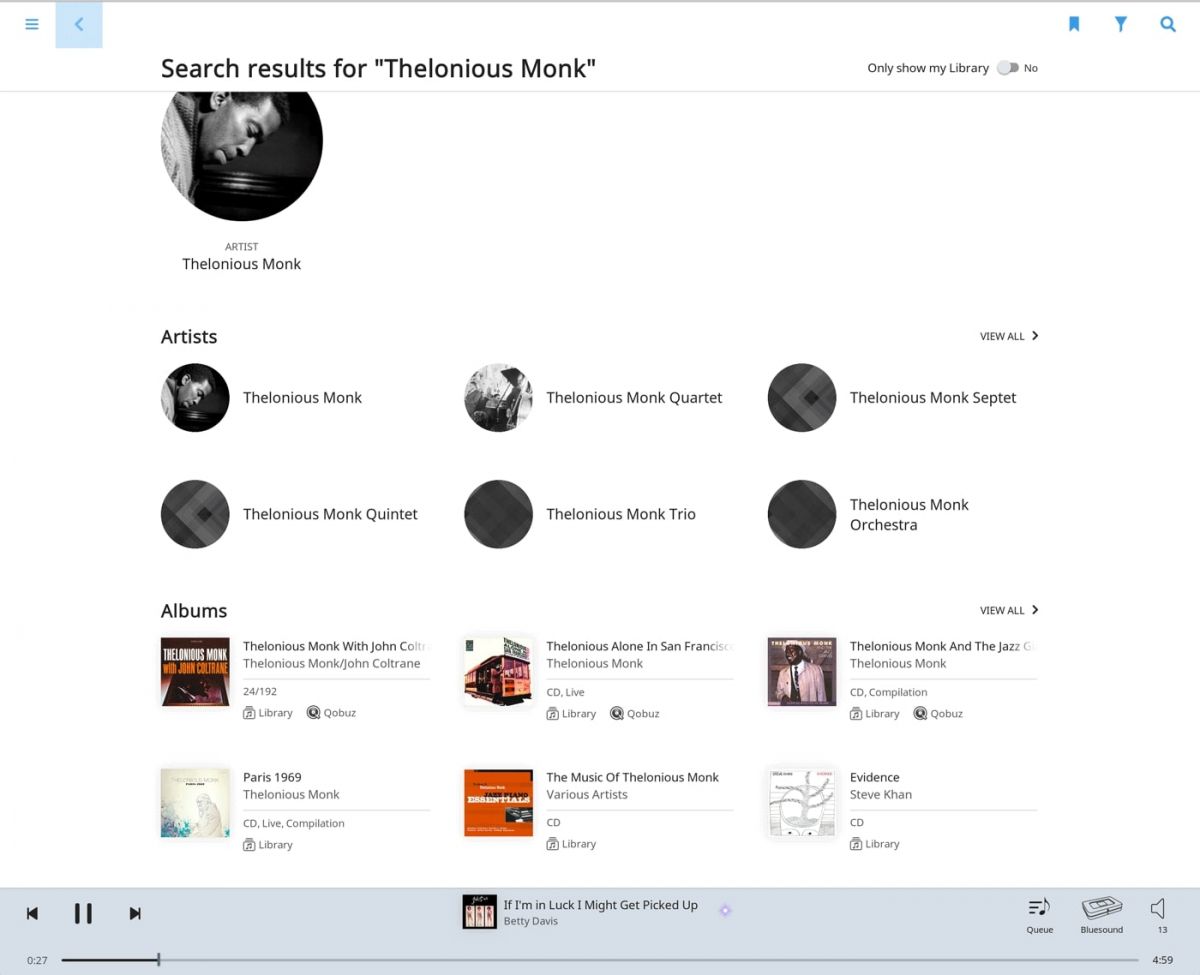This screenshot has height=975, width=1200.
Task: Click the Qobuz tag on Thelonious Alone album
Action: point(635,714)
